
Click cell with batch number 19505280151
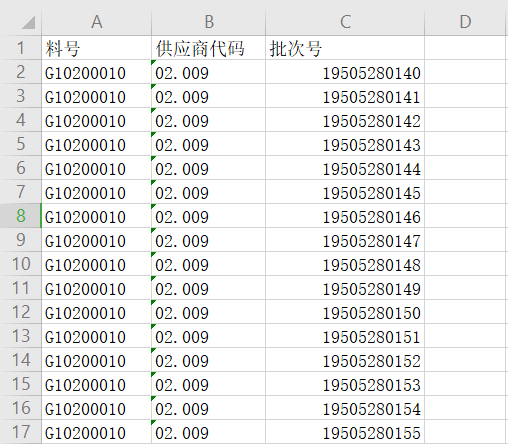345,336
